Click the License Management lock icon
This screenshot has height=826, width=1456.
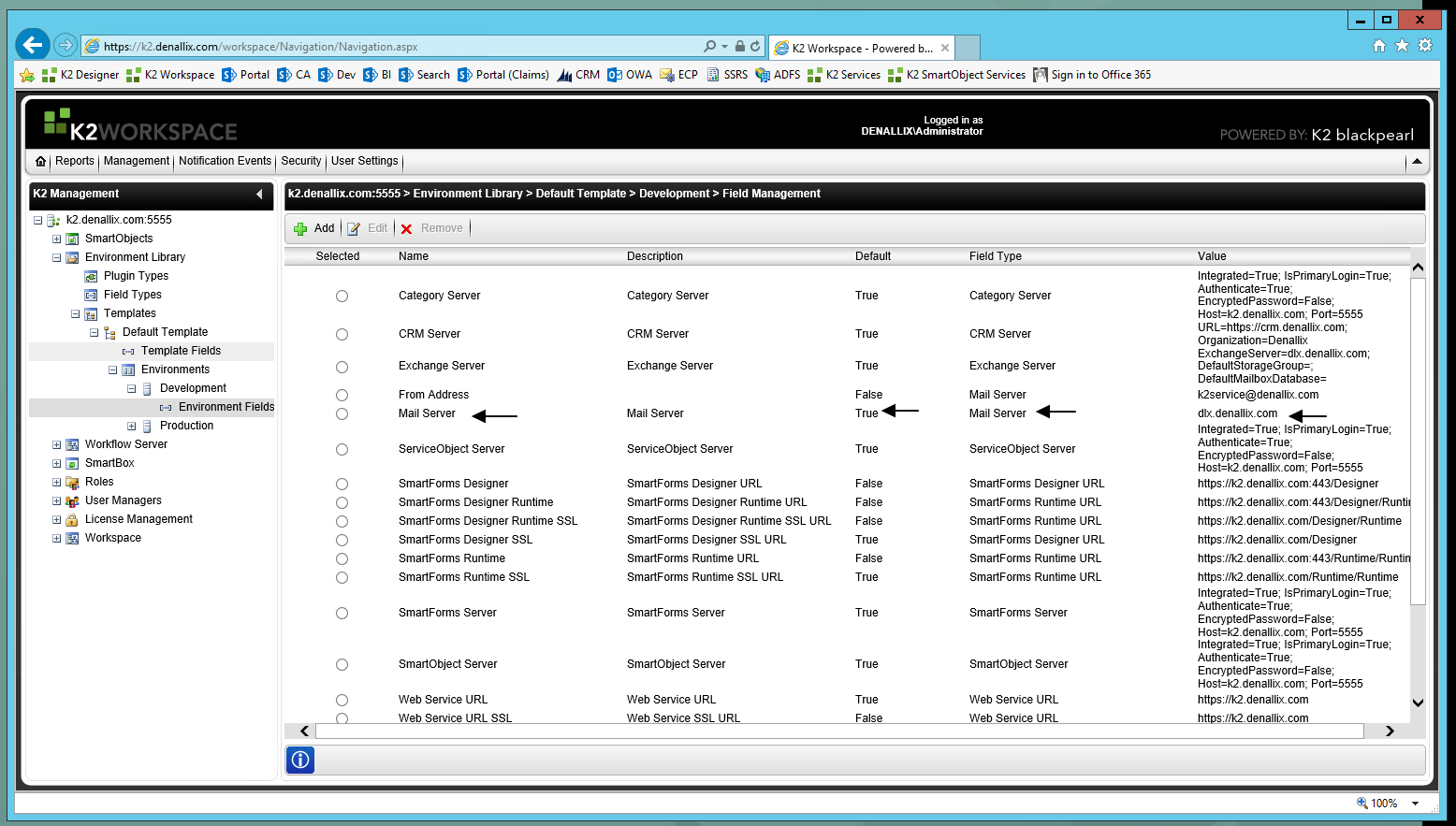pyautogui.click(x=72, y=519)
